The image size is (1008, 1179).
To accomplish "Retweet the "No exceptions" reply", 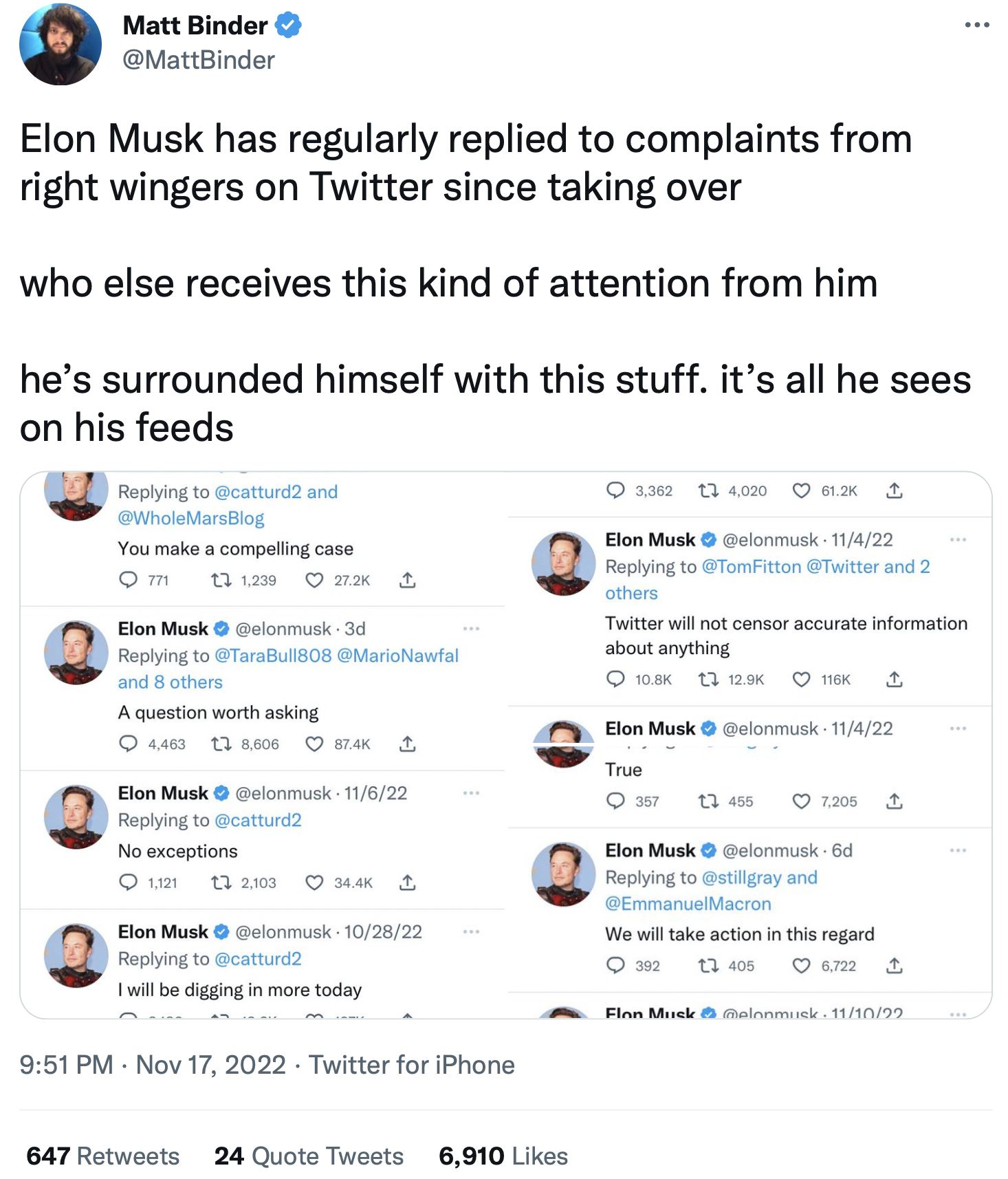I will pyautogui.click(x=221, y=883).
